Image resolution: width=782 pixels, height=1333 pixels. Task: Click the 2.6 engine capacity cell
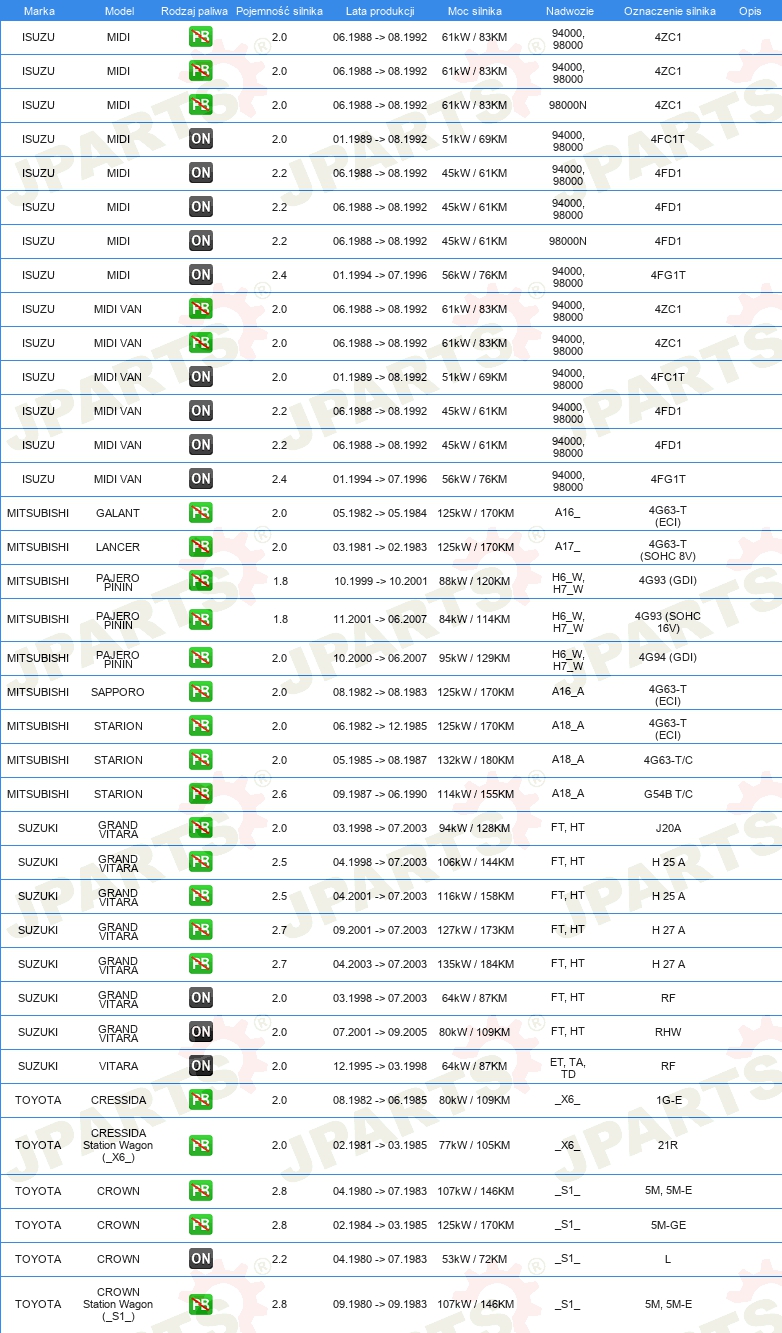279,794
